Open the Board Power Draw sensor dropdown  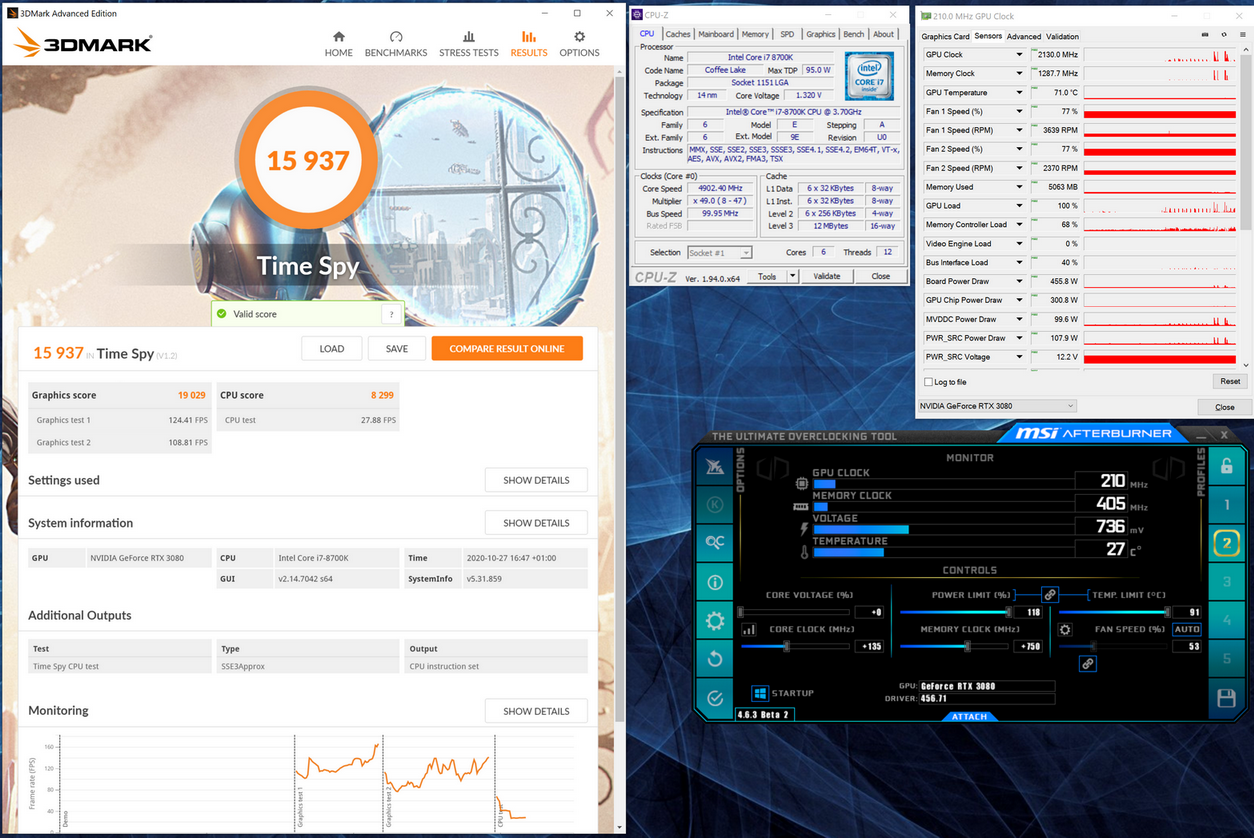(x=1019, y=281)
